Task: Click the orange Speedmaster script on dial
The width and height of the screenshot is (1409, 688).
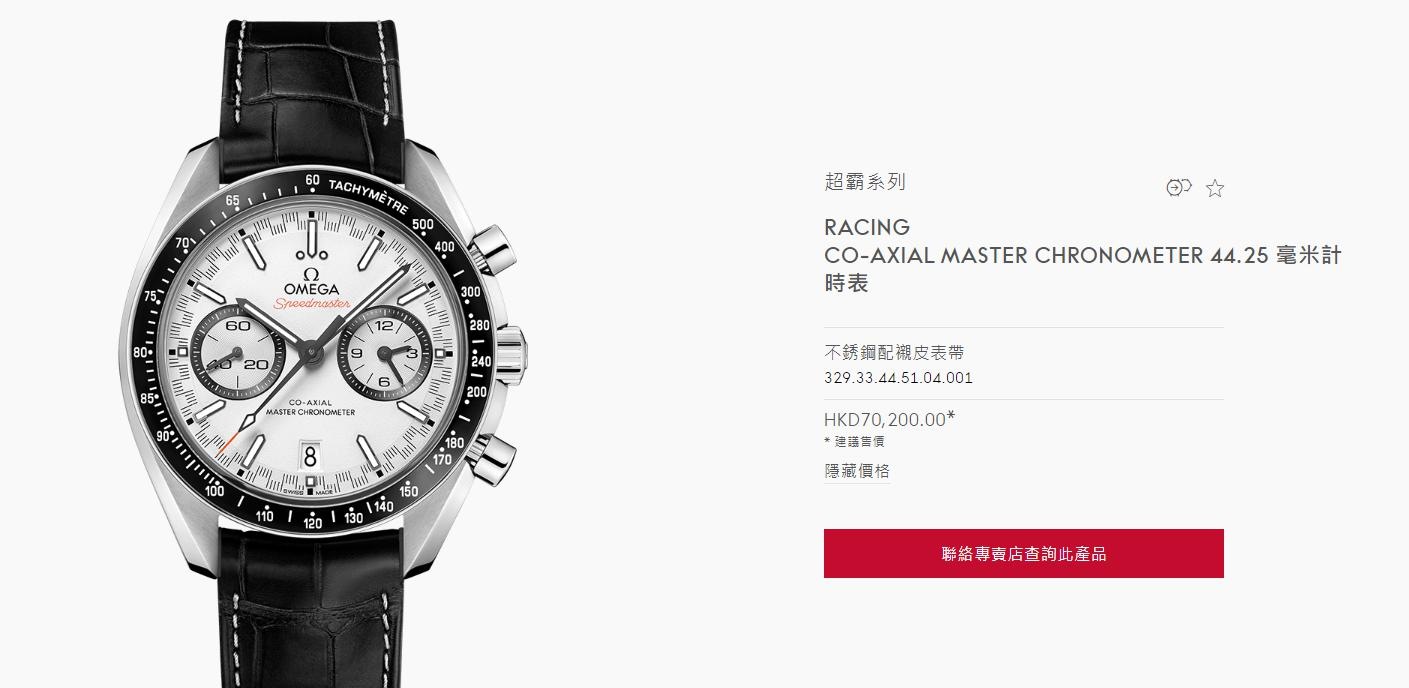Action: [310, 305]
